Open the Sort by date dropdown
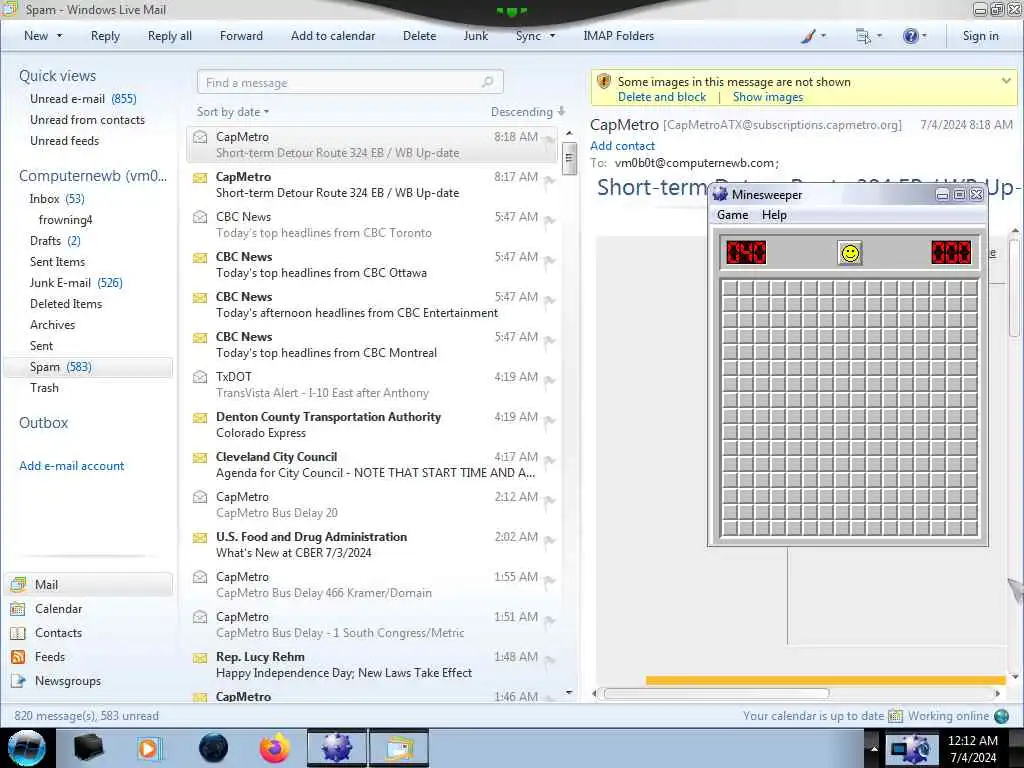The image size is (1024, 768). [233, 112]
